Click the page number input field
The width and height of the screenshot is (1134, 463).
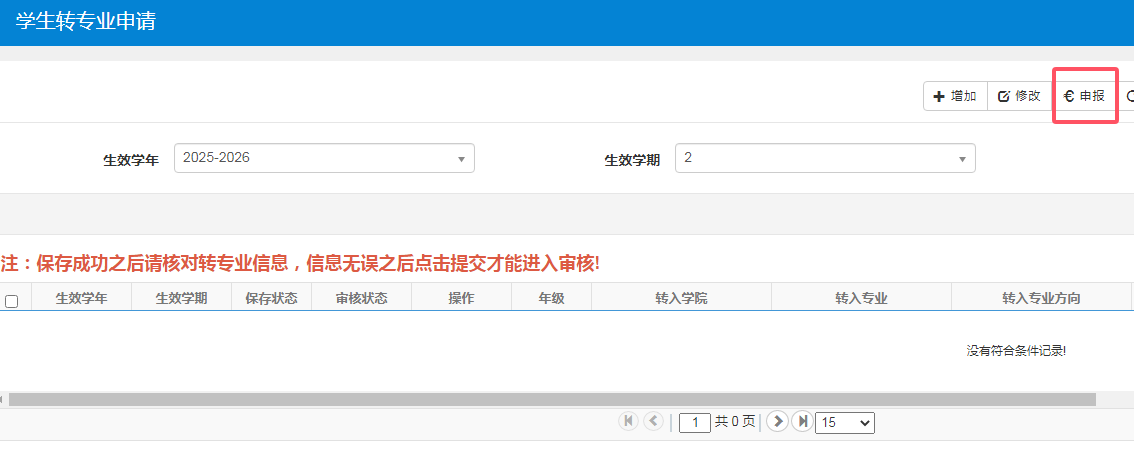tap(694, 423)
